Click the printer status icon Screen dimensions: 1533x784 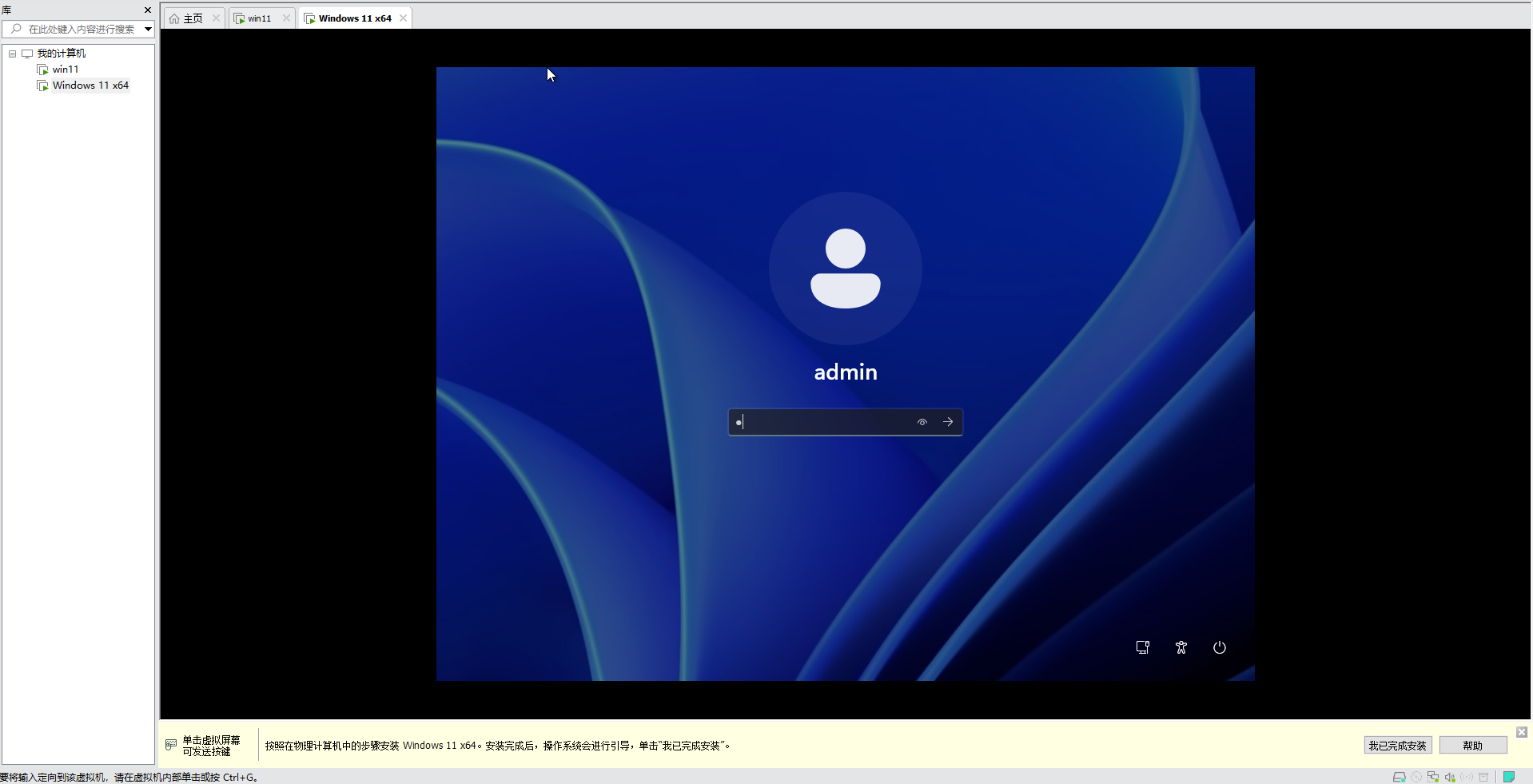click(1483, 777)
